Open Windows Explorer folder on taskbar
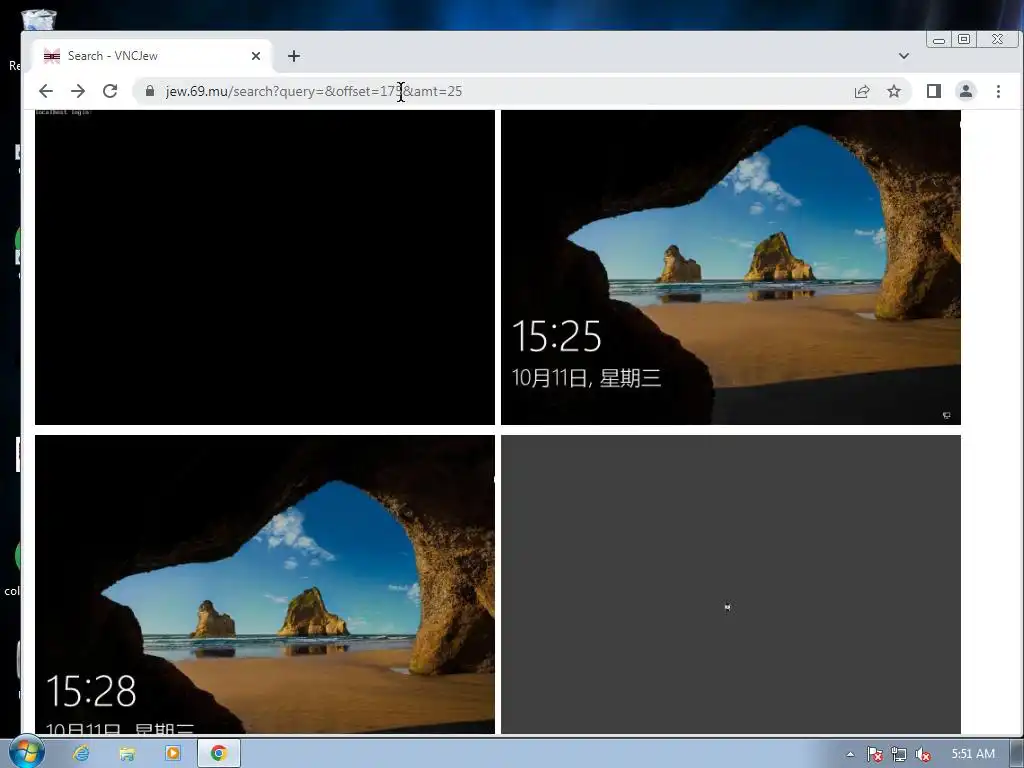This screenshot has height=768, width=1024. click(x=127, y=754)
